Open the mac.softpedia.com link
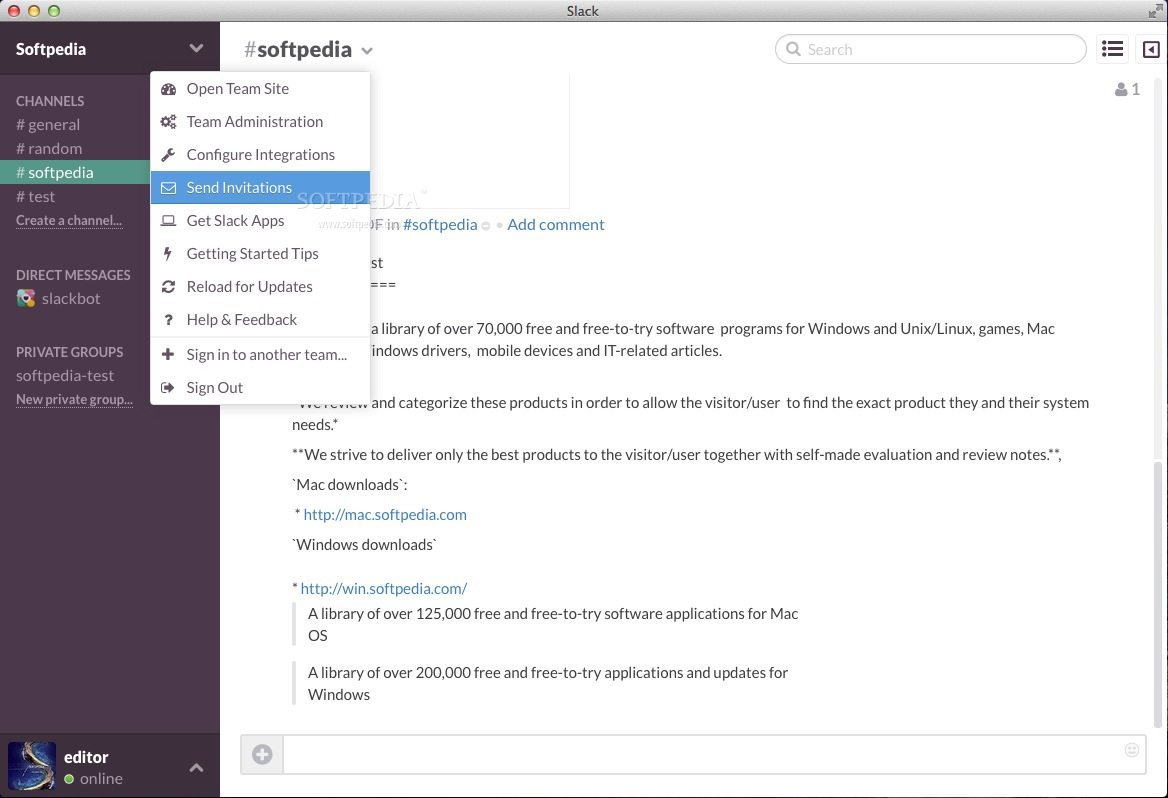 pos(385,514)
